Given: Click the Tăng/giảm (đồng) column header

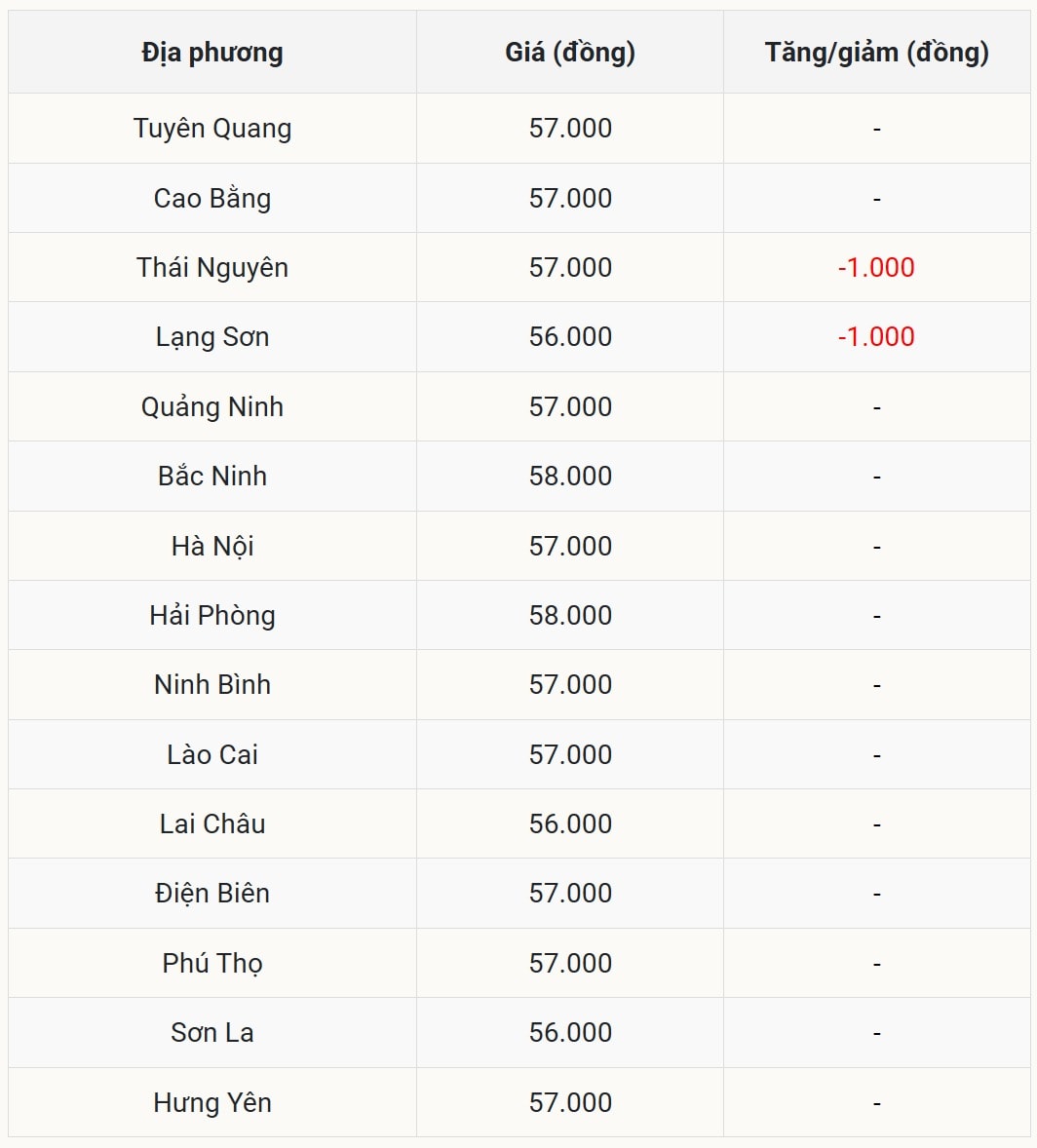Looking at the screenshot, I should pos(876,53).
